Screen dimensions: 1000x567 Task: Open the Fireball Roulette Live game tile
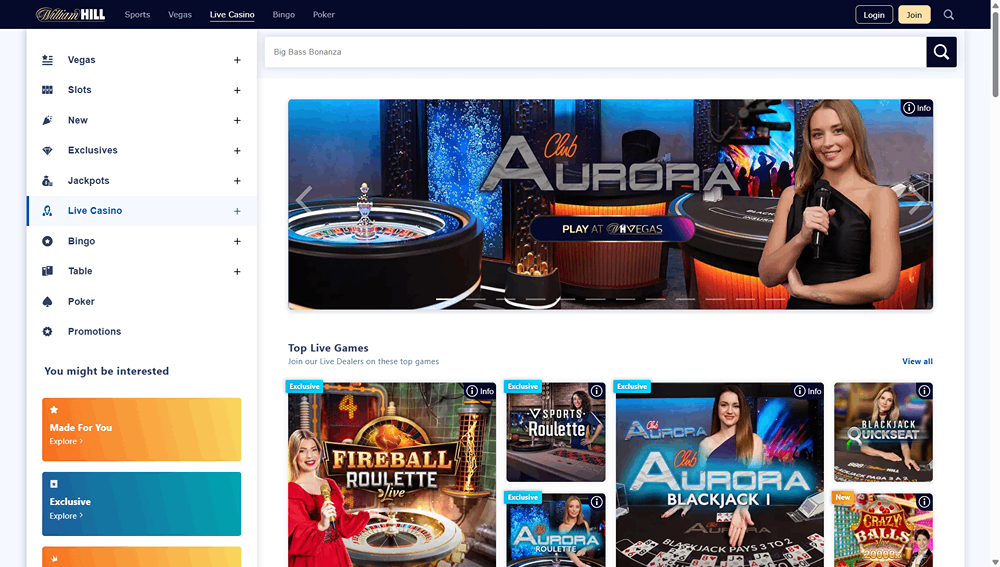[392, 475]
